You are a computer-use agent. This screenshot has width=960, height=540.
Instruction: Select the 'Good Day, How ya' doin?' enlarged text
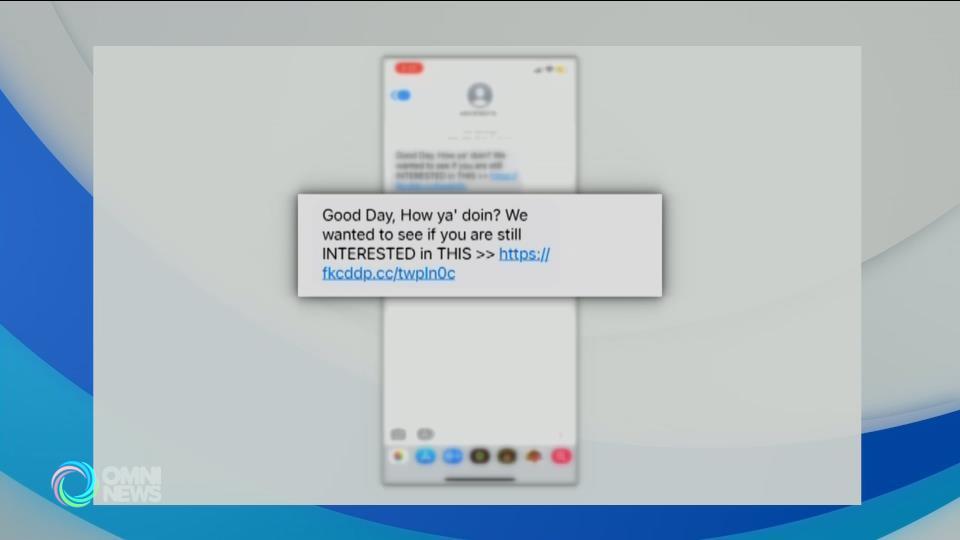click(x=411, y=215)
